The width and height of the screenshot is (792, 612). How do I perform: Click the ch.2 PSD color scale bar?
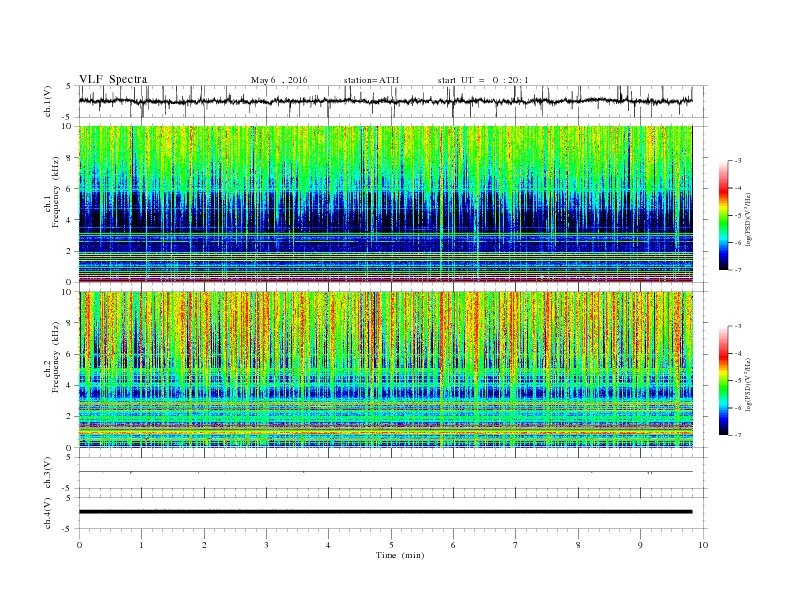[723, 380]
